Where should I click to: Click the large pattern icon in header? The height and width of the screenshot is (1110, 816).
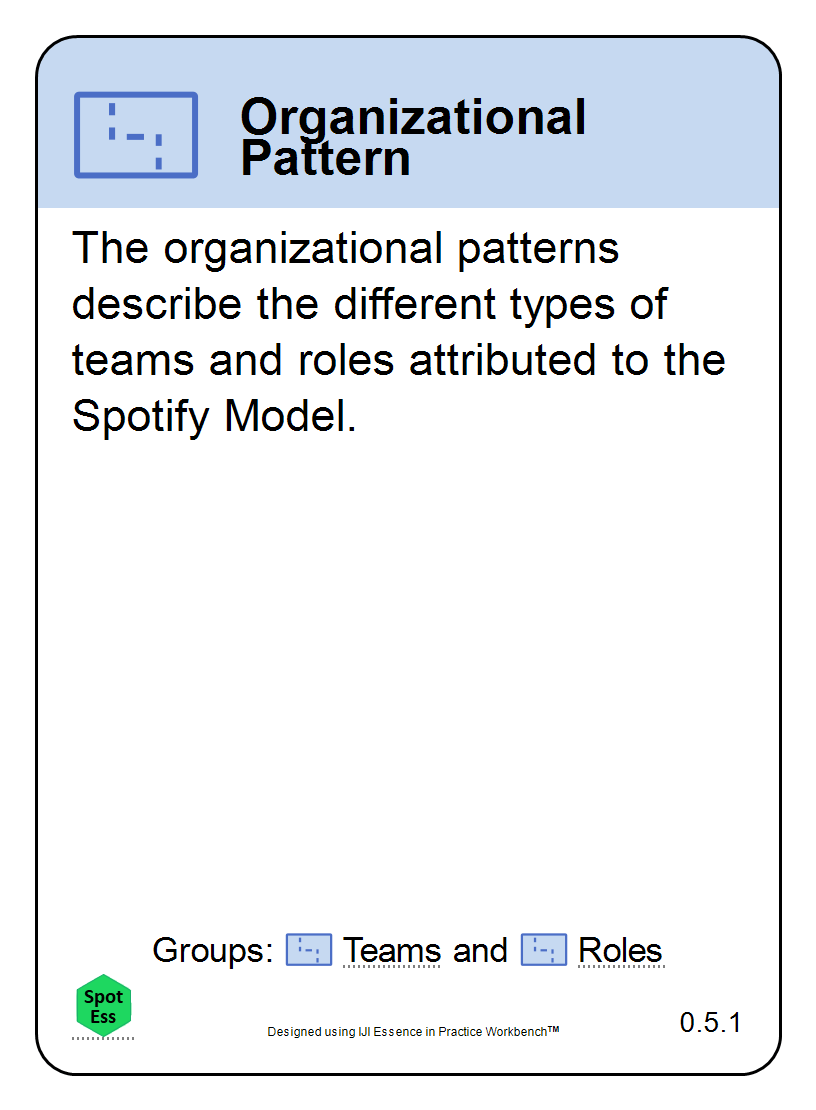tap(136, 135)
